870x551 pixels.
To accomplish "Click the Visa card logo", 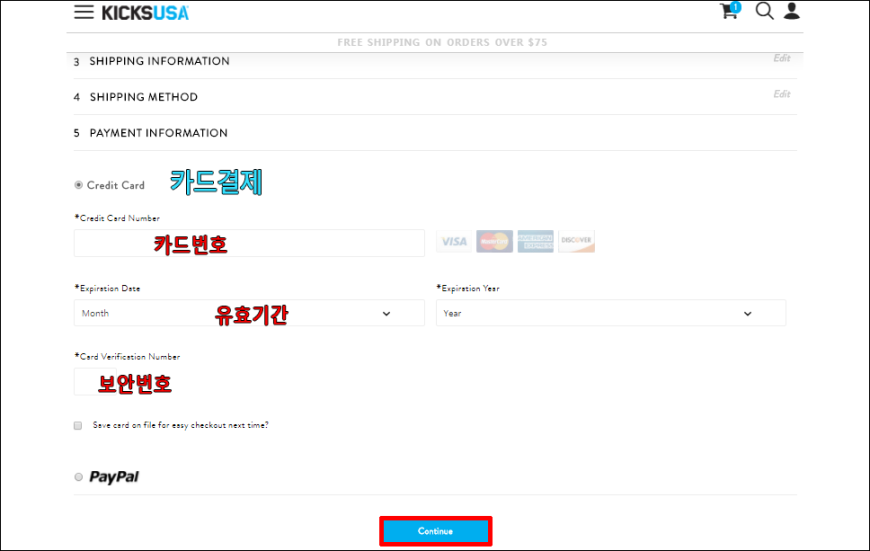I will coord(454,241).
